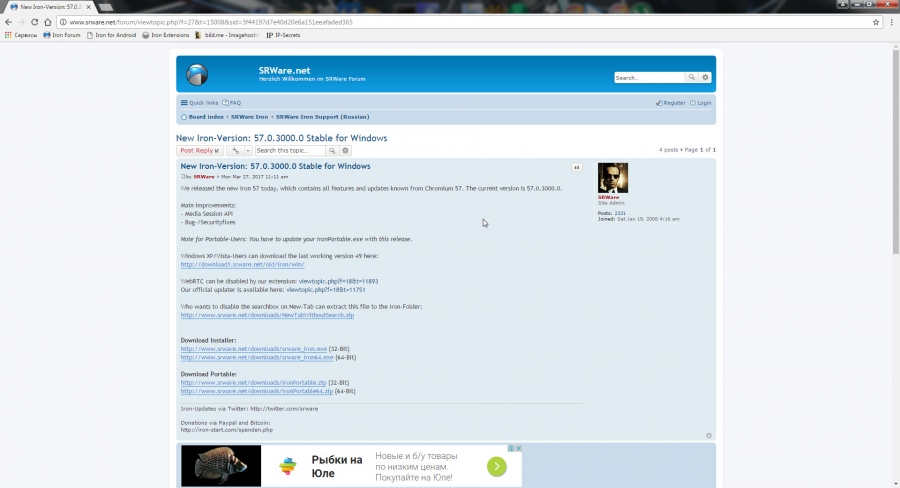Image resolution: width=900 pixels, height=488 pixels.
Task: Open bild.me Imagehost bookmark
Action: click(227, 35)
